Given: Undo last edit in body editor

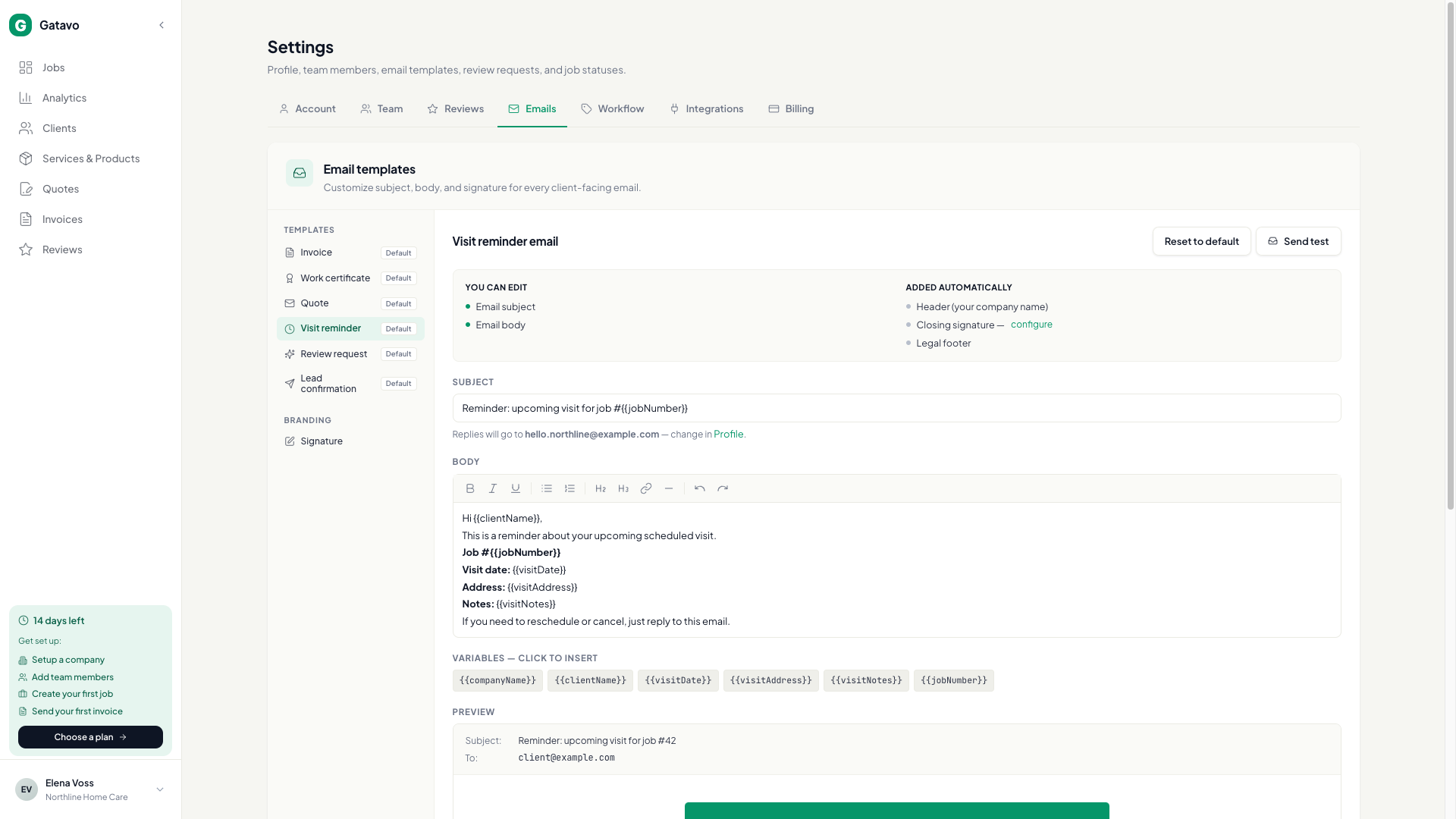Looking at the screenshot, I should pyautogui.click(x=700, y=489).
